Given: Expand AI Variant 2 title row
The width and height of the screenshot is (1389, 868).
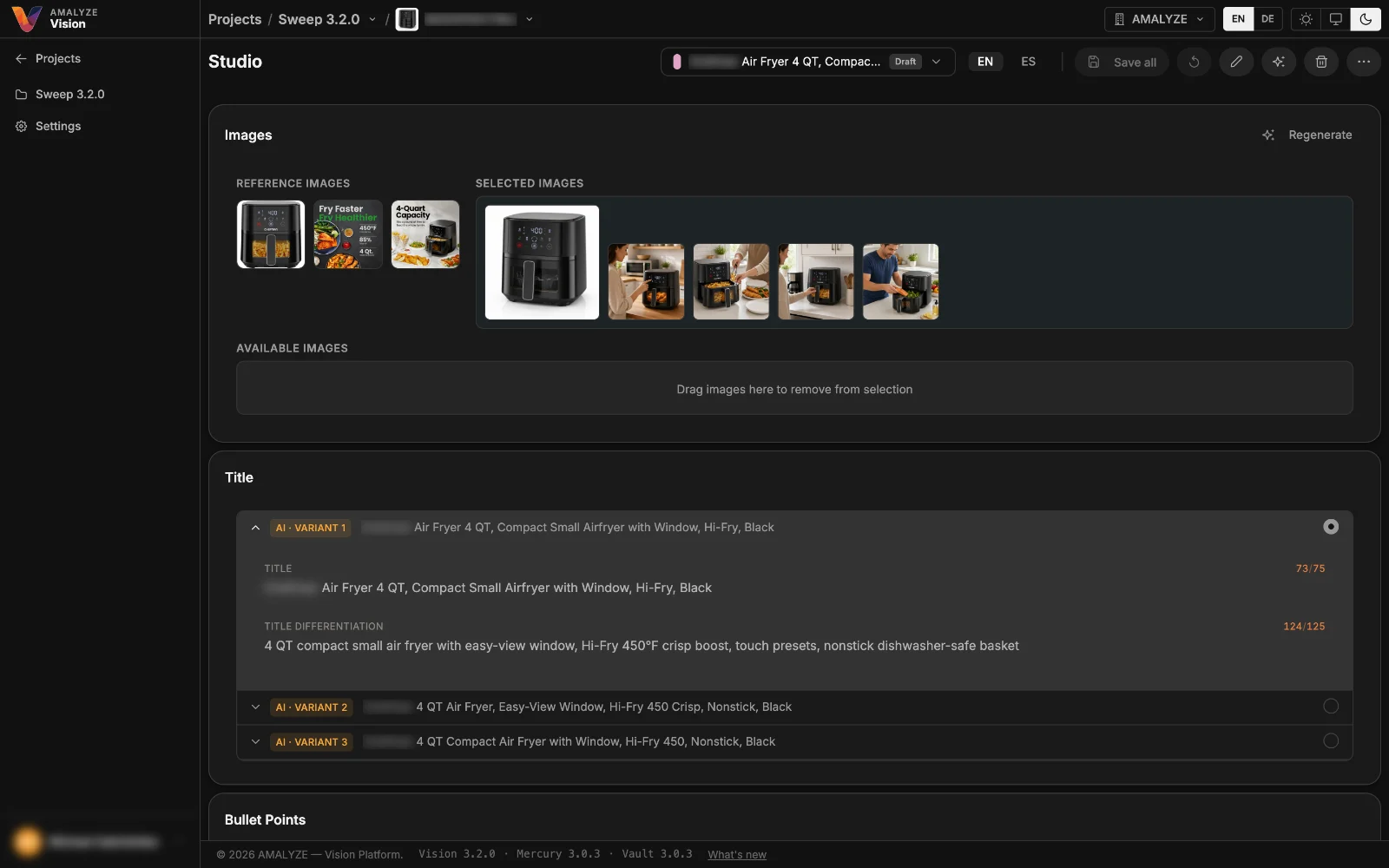Looking at the screenshot, I should click(x=255, y=707).
